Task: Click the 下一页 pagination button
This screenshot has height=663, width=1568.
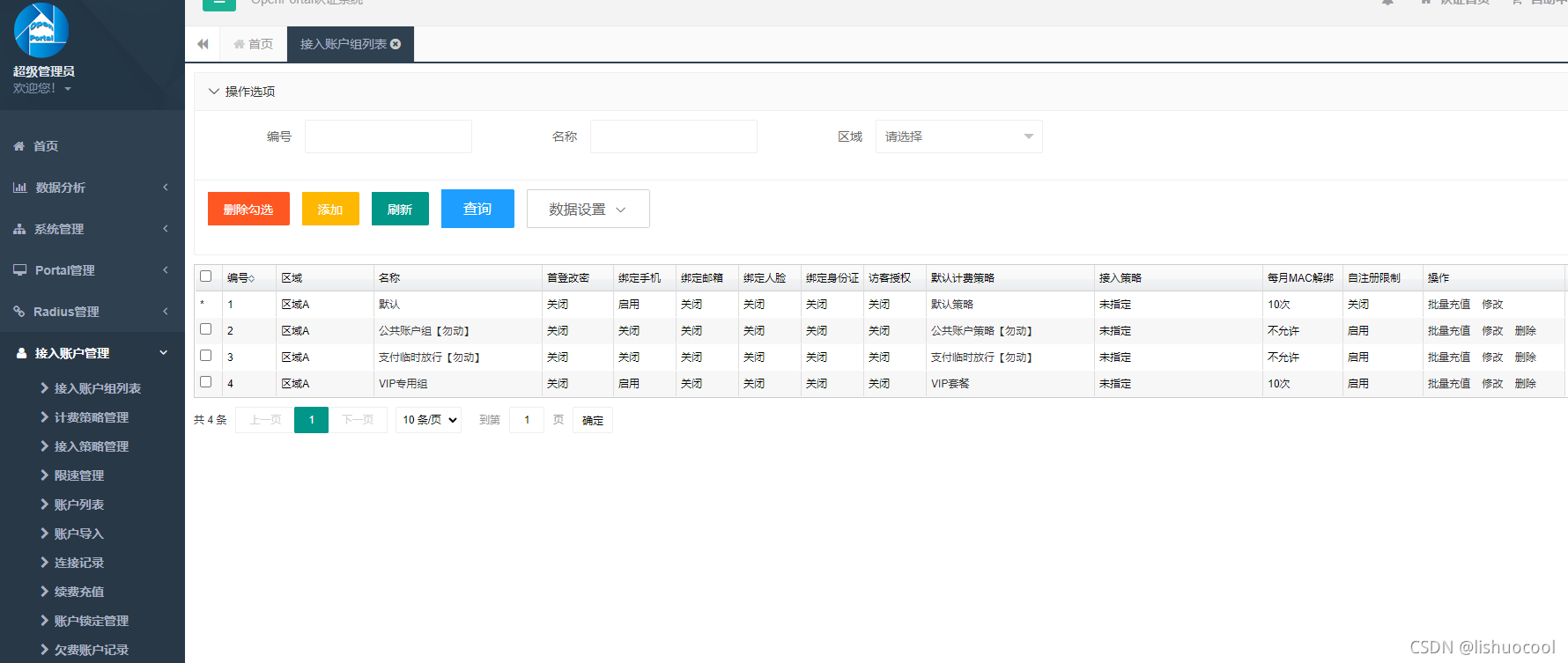Action: [358, 420]
